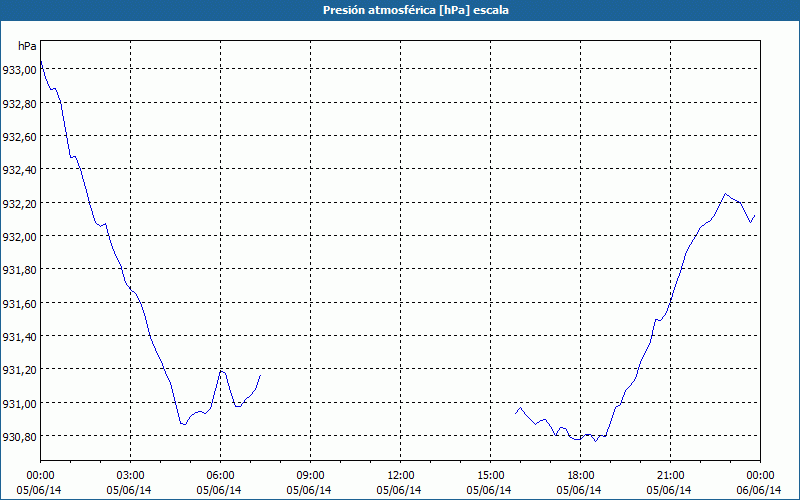
Task: Click the 06/06/14 date label
Action: tap(759, 490)
